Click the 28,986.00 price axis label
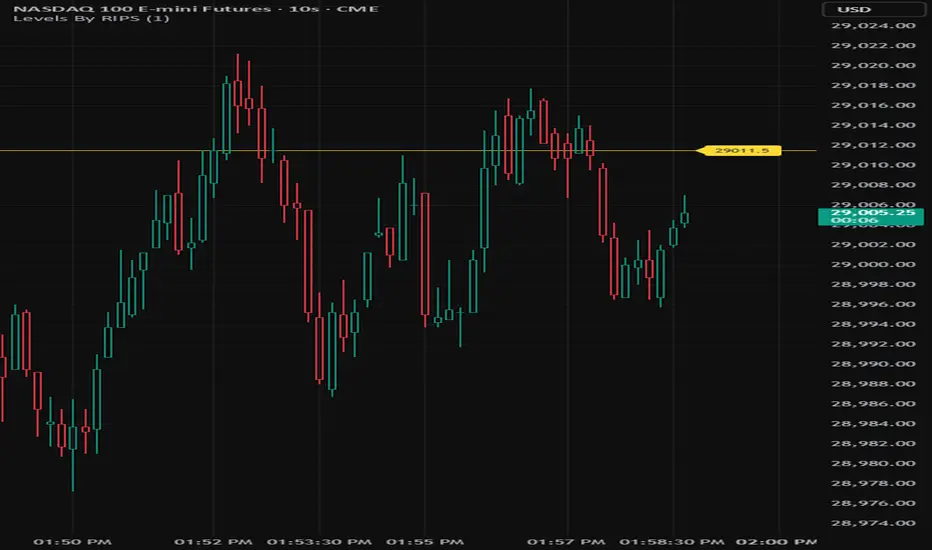The height and width of the screenshot is (550, 932). [873, 404]
